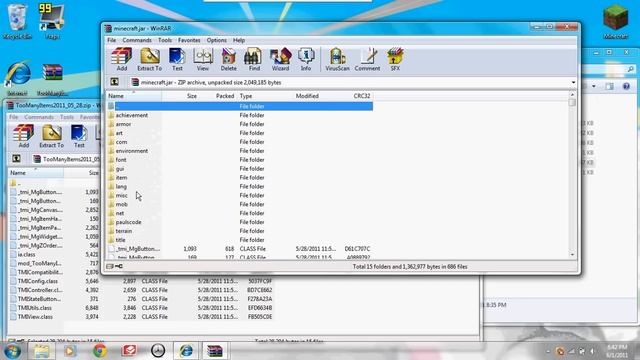This screenshot has width=640, height=360.
Task: Open Windows Explorer from taskbar
Action: [41, 351]
